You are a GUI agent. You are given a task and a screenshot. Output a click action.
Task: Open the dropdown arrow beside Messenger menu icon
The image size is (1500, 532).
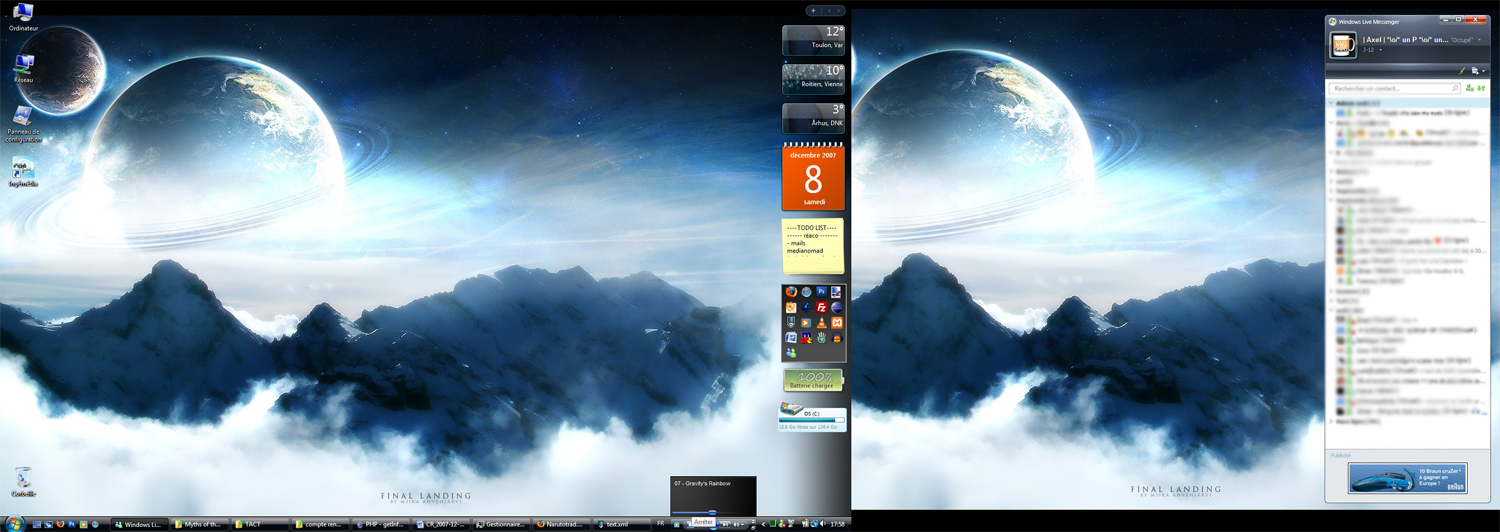[1484, 71]
